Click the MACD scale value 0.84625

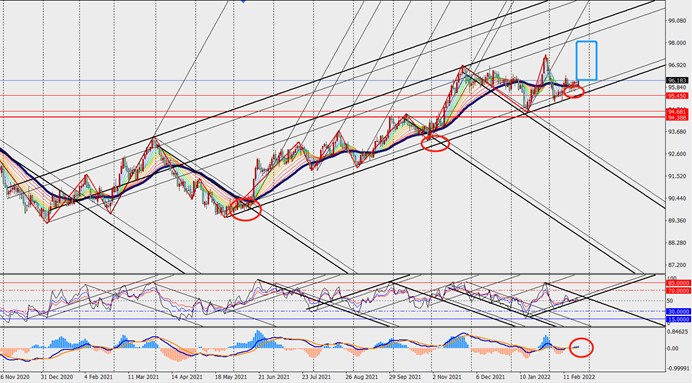tap(677, 331)
